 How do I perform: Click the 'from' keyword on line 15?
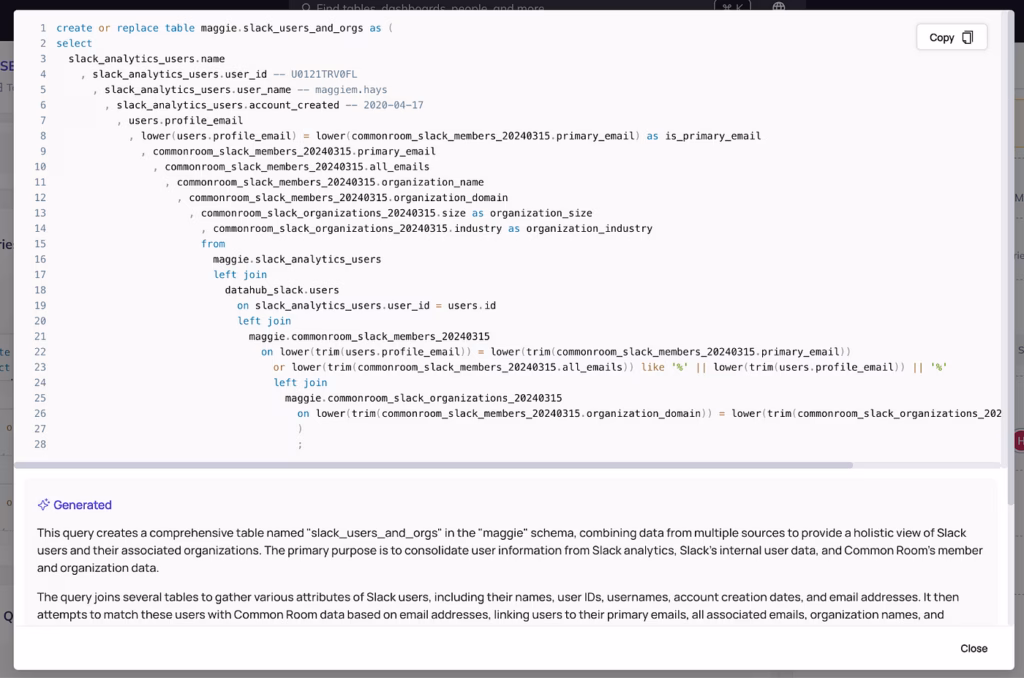pos(213,244)
